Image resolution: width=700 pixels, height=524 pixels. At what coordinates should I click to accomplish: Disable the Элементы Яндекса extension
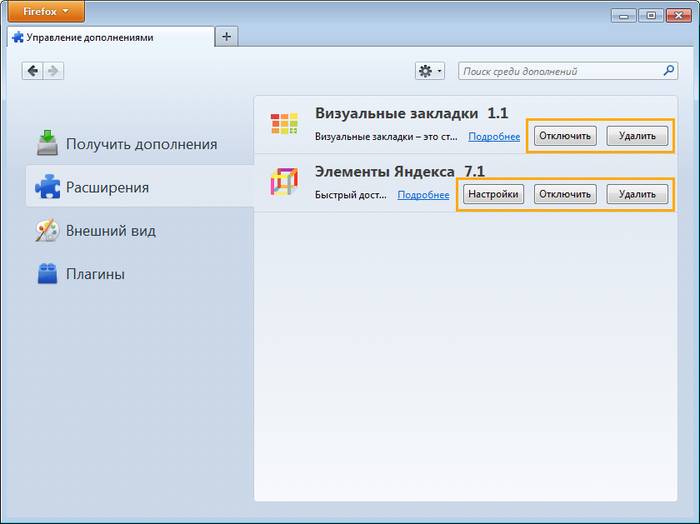(x=565, y=194)
